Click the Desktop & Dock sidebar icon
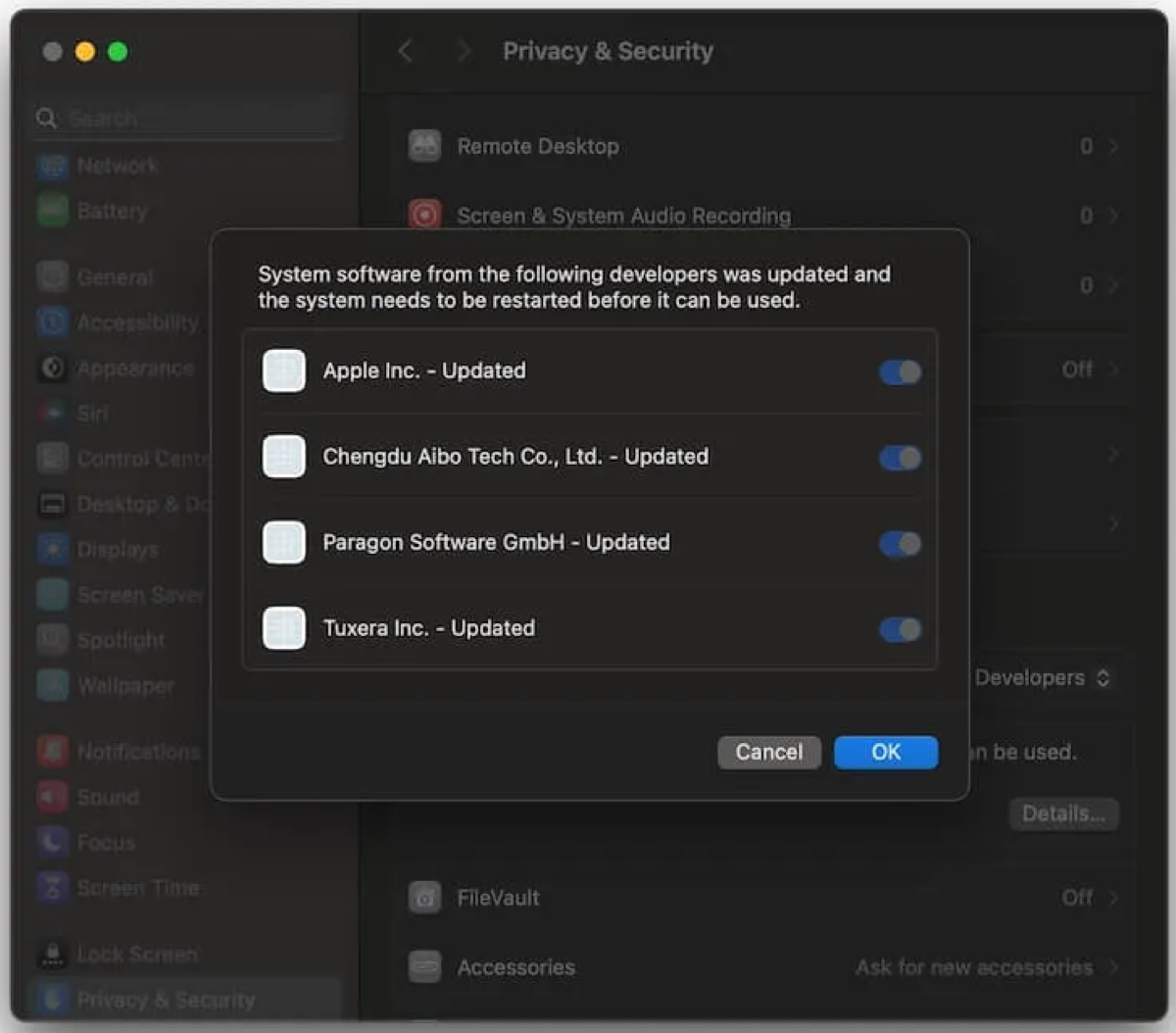 click(x=53, y=504)
